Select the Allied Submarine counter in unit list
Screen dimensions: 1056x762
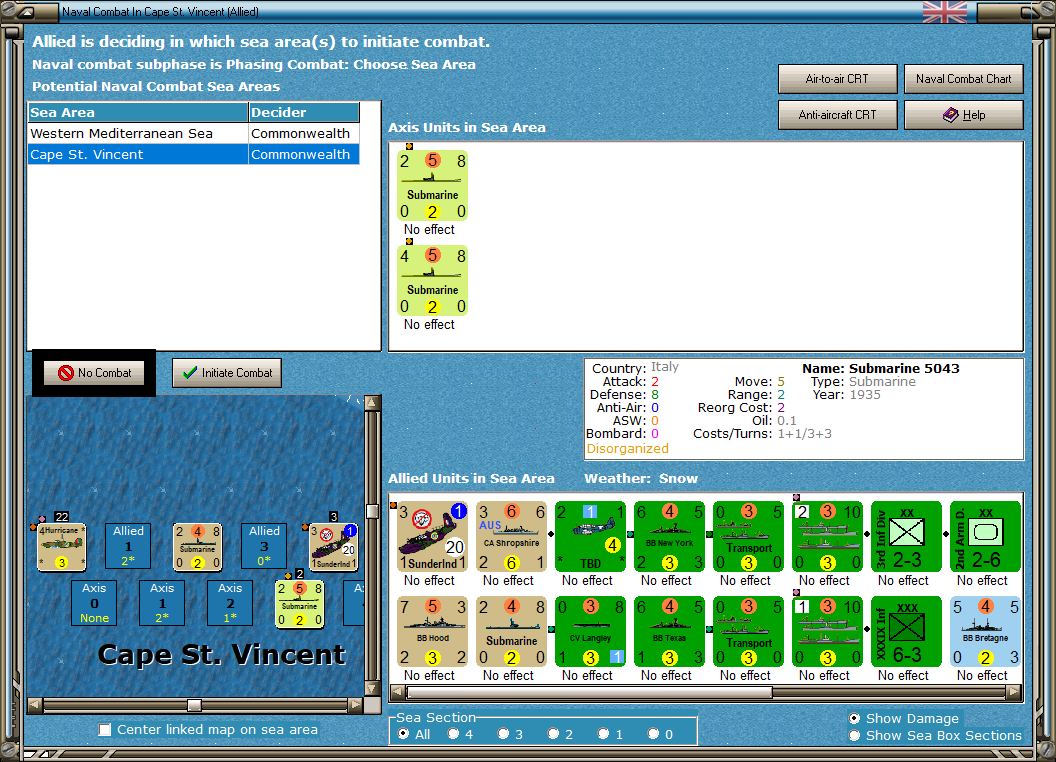511,631
